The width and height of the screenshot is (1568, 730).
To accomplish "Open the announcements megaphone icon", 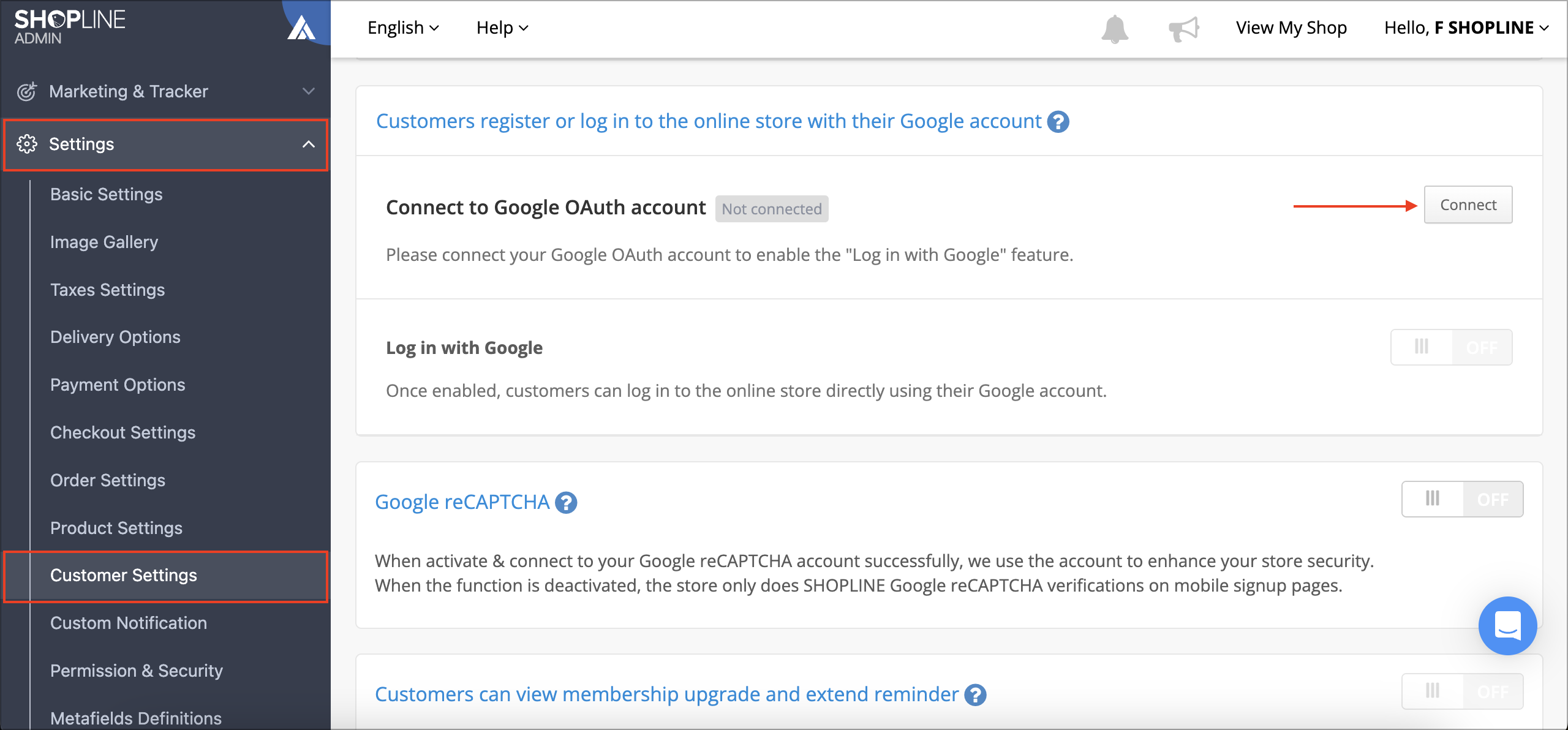I will click(1183, 29).
